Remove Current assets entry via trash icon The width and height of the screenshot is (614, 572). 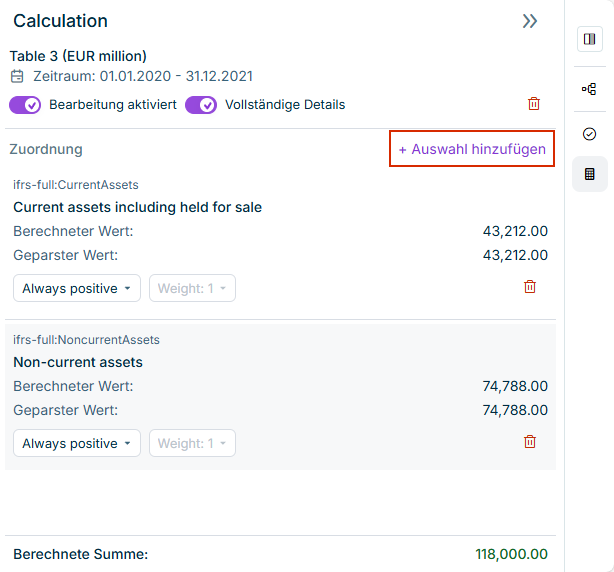click(530, 287)
